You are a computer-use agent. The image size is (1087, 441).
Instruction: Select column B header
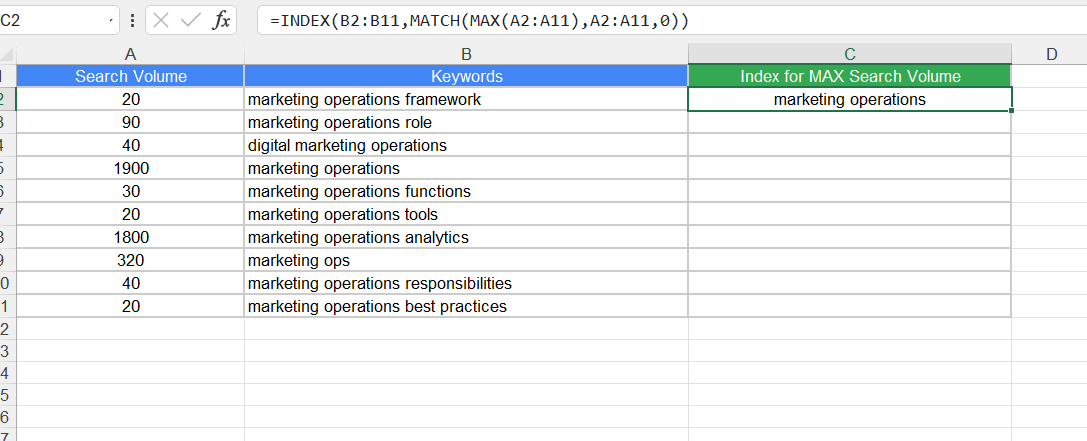(x=467, y=55)
